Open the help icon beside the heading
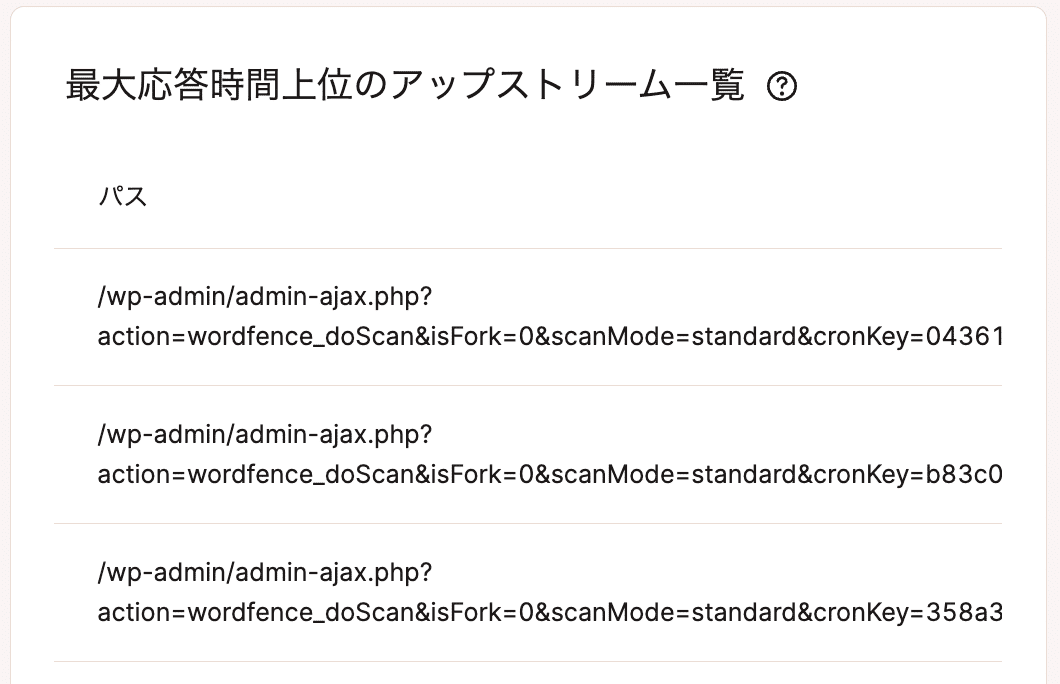Image resolution: width=1060 pixels, height=684 pixels. coord(782,87)
